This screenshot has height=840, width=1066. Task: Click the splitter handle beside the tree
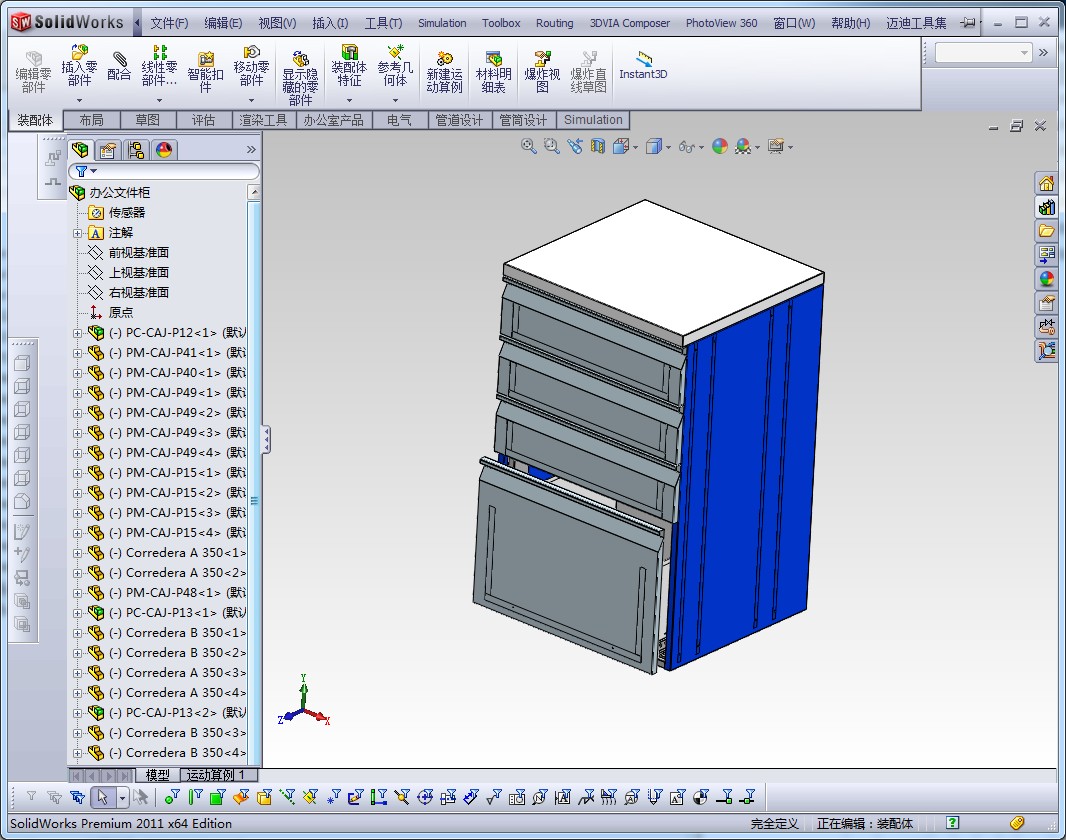(x=266, y=440)
